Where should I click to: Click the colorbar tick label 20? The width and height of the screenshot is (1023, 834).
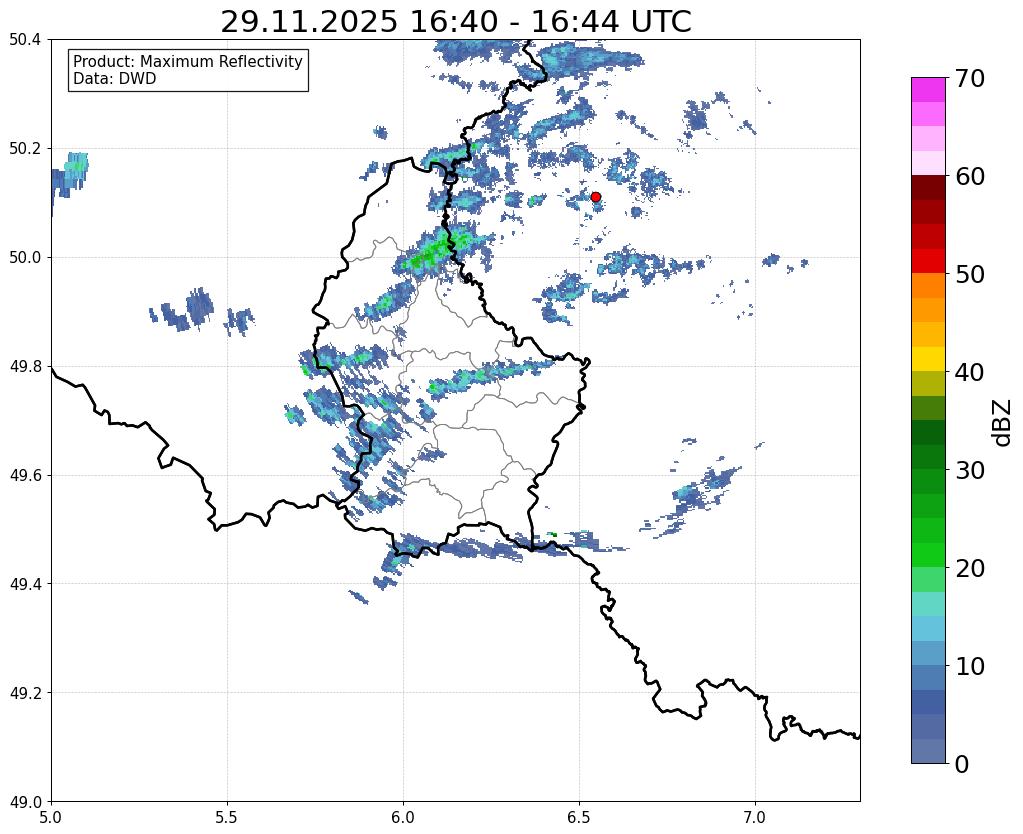coord(970,568)
